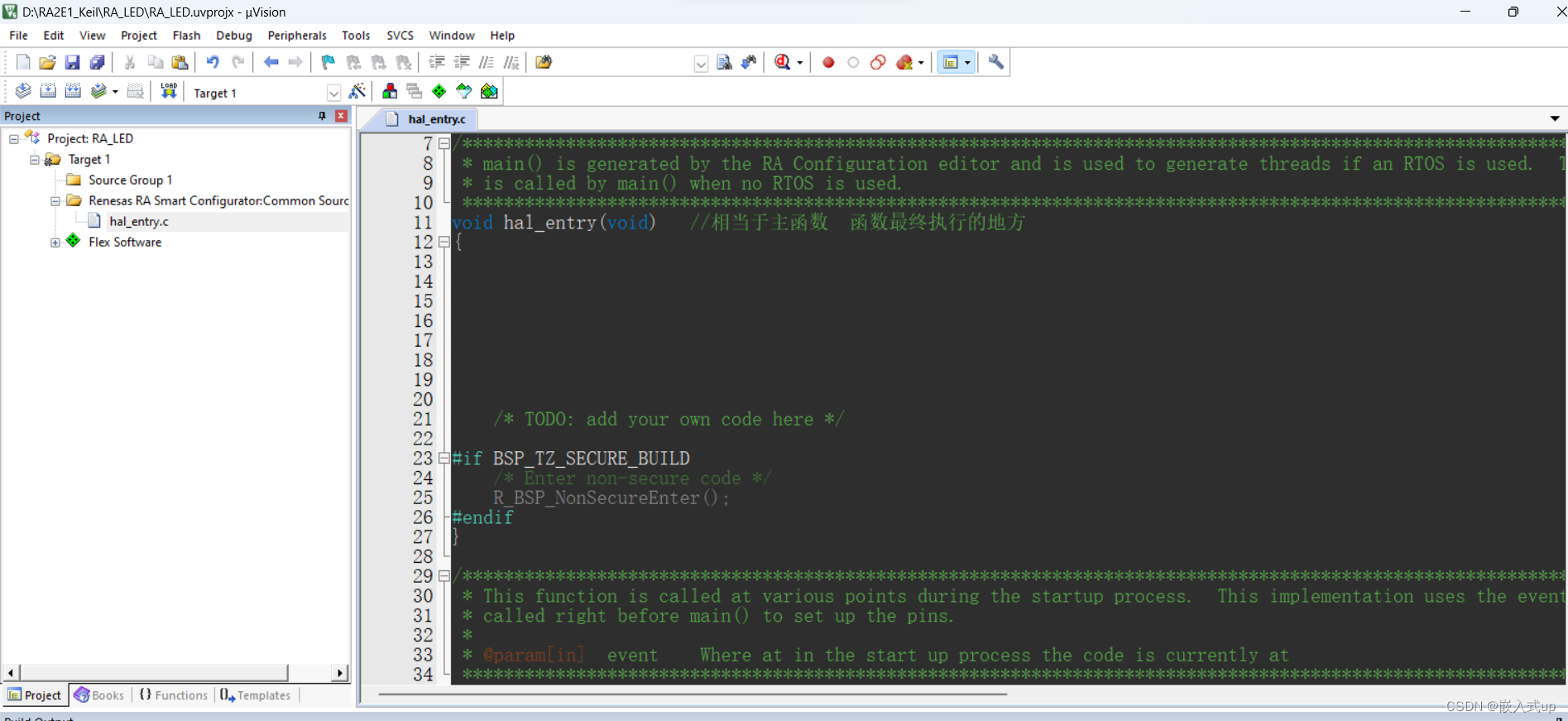The height and width of the screenshot is (721, 1568).
Task: Open the Peripherals menu
Action: tap(297, 36)
